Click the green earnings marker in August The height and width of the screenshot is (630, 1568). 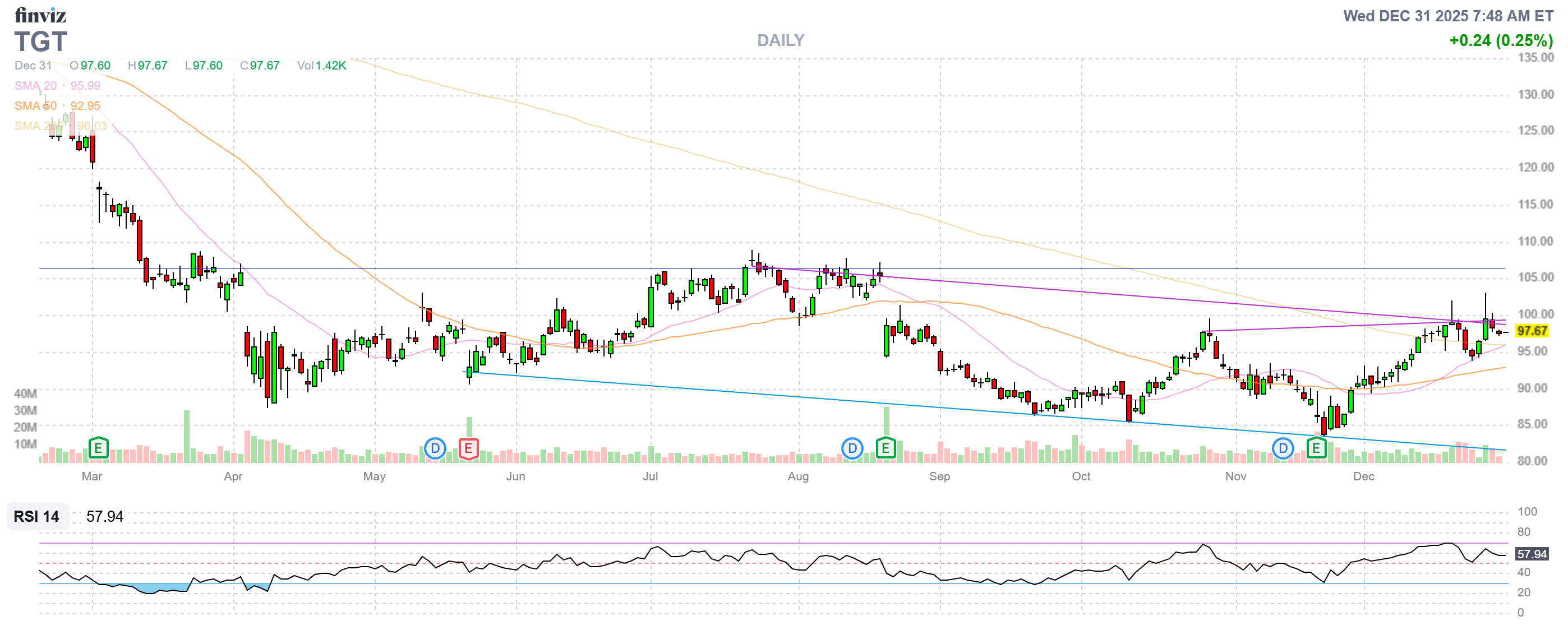pyautogui.click(x=886, y=449)
